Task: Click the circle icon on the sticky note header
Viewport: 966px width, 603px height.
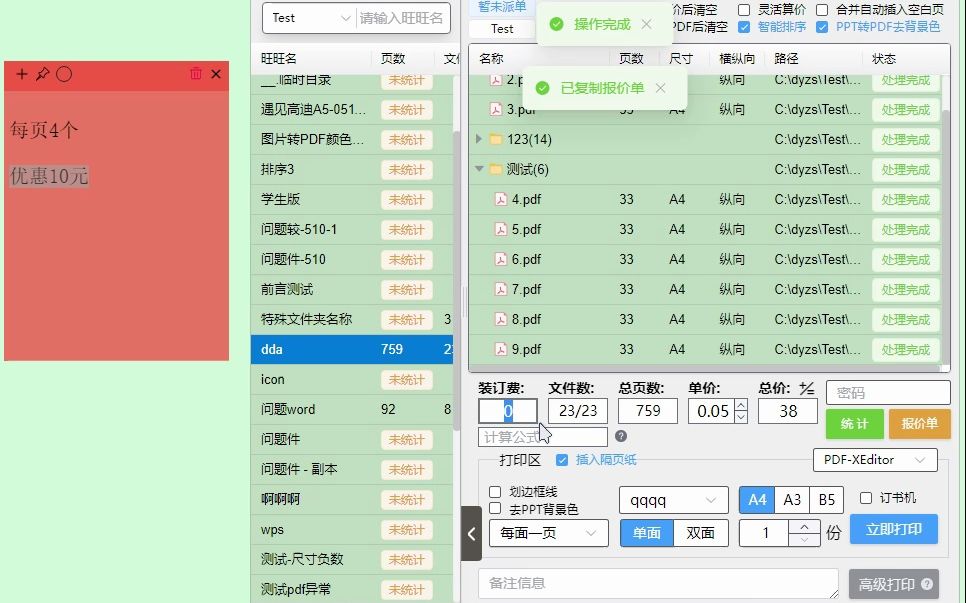Action: point(64,74)
